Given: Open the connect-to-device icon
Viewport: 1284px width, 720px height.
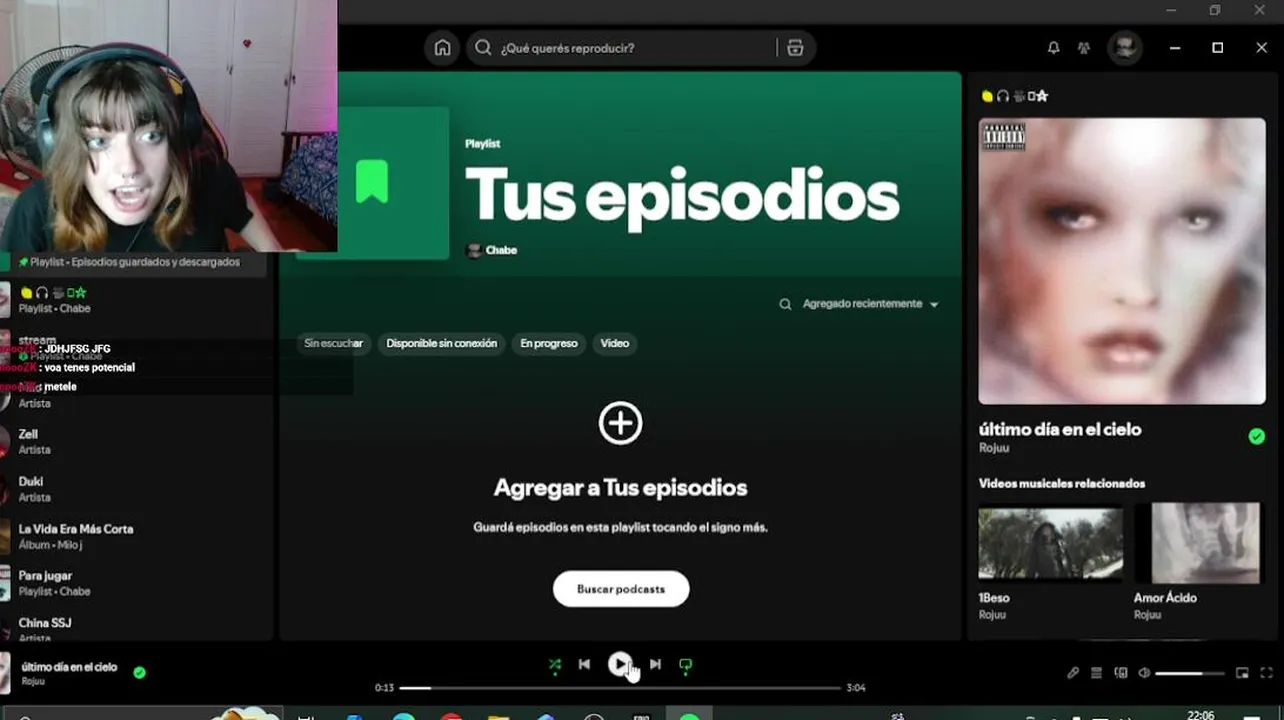Looking at the screenshot, I should pyautogui.click(x=1121, y=673).
